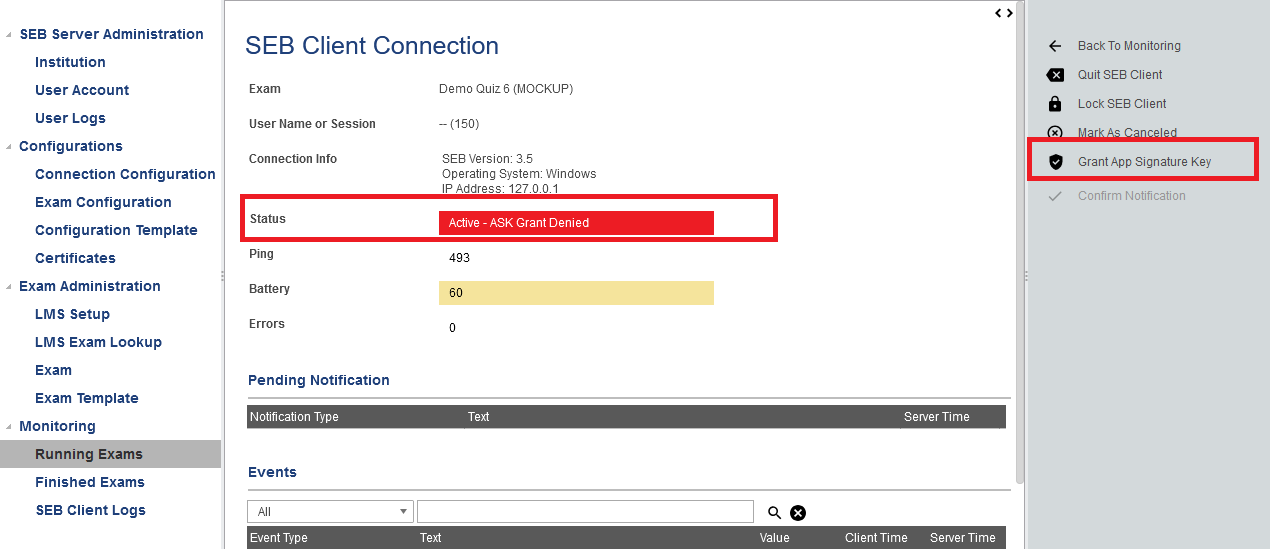Open SEB Client Logs menu item

pos(90,510)
